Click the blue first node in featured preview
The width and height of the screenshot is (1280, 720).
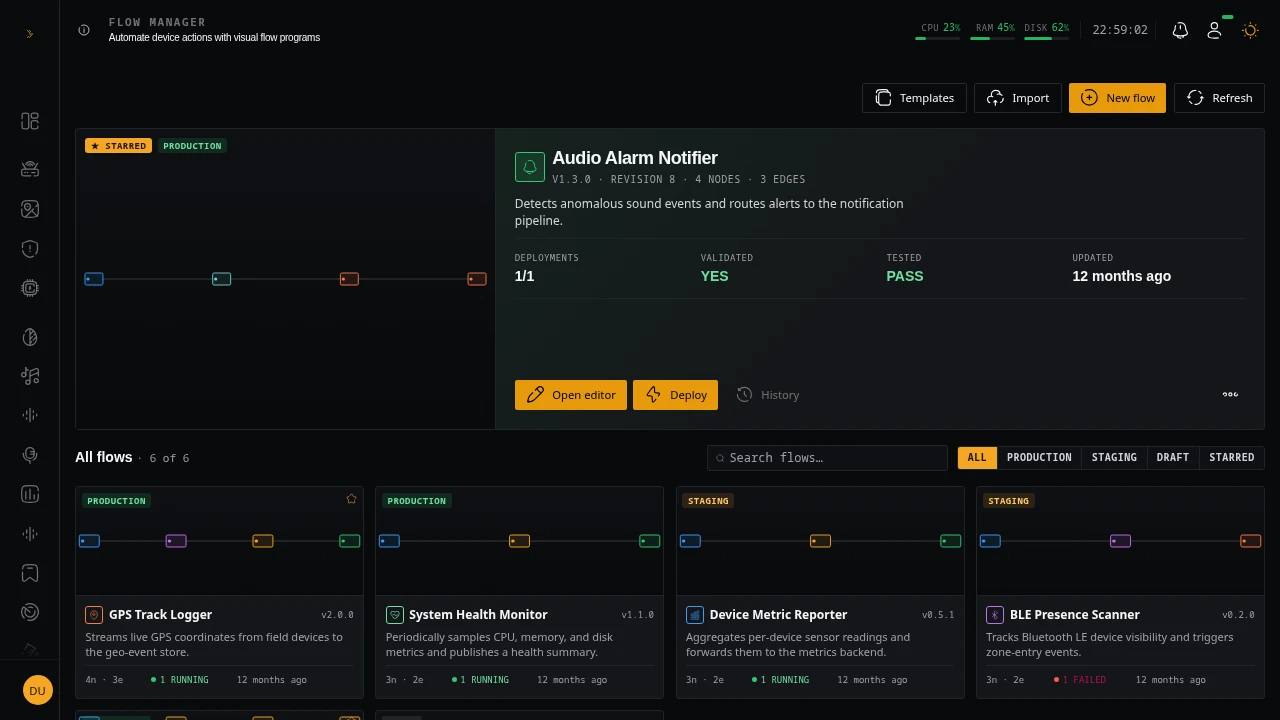click(94, 279)
